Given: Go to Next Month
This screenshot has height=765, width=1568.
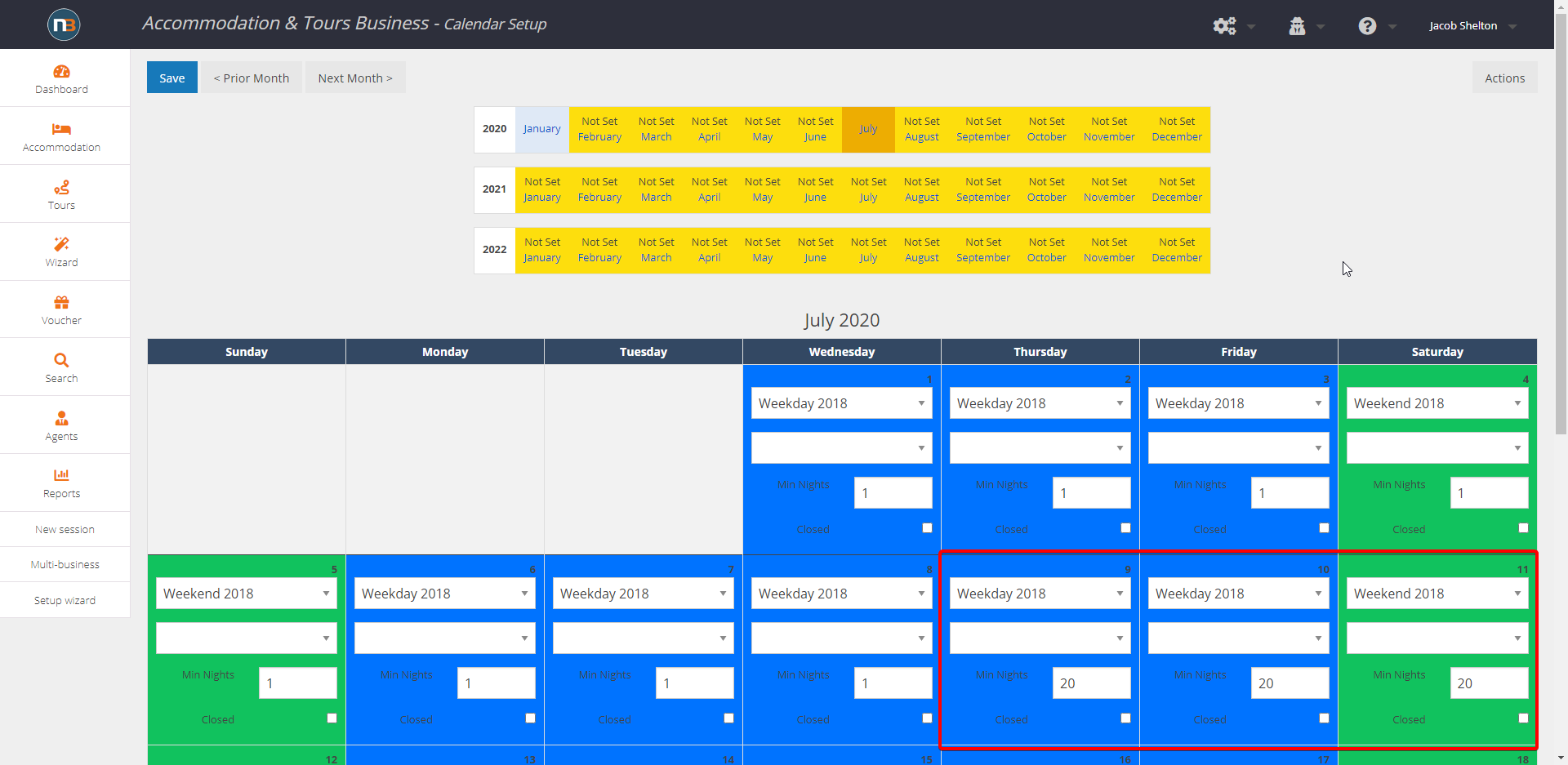Looking at the screenshot, I should [355, 78].
